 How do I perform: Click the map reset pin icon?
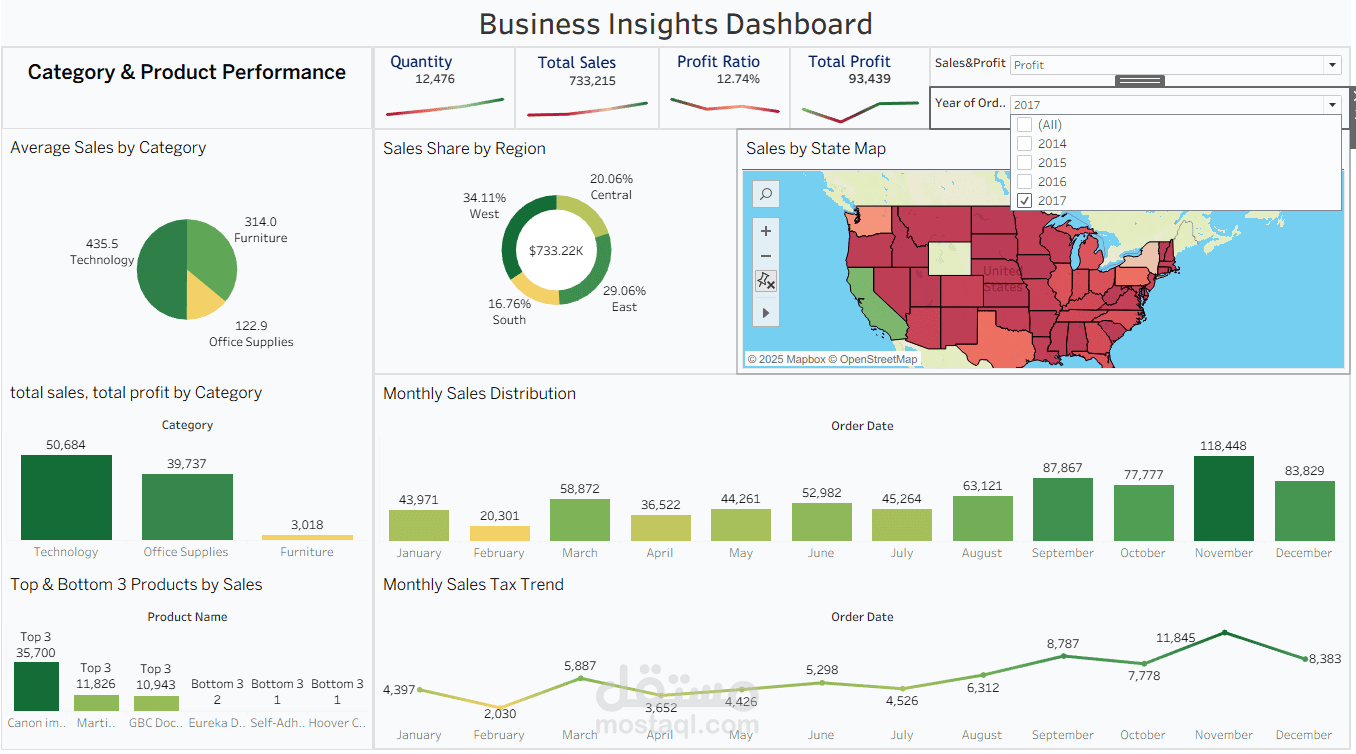[x=766, y=282]
